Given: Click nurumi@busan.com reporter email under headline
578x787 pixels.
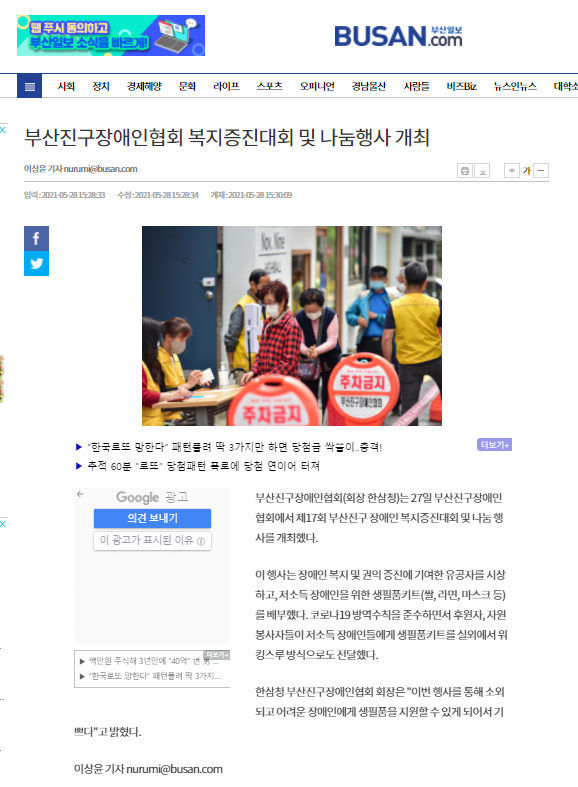Looking at the screenshot, I should pyautogui.click(x=100, y=169).
